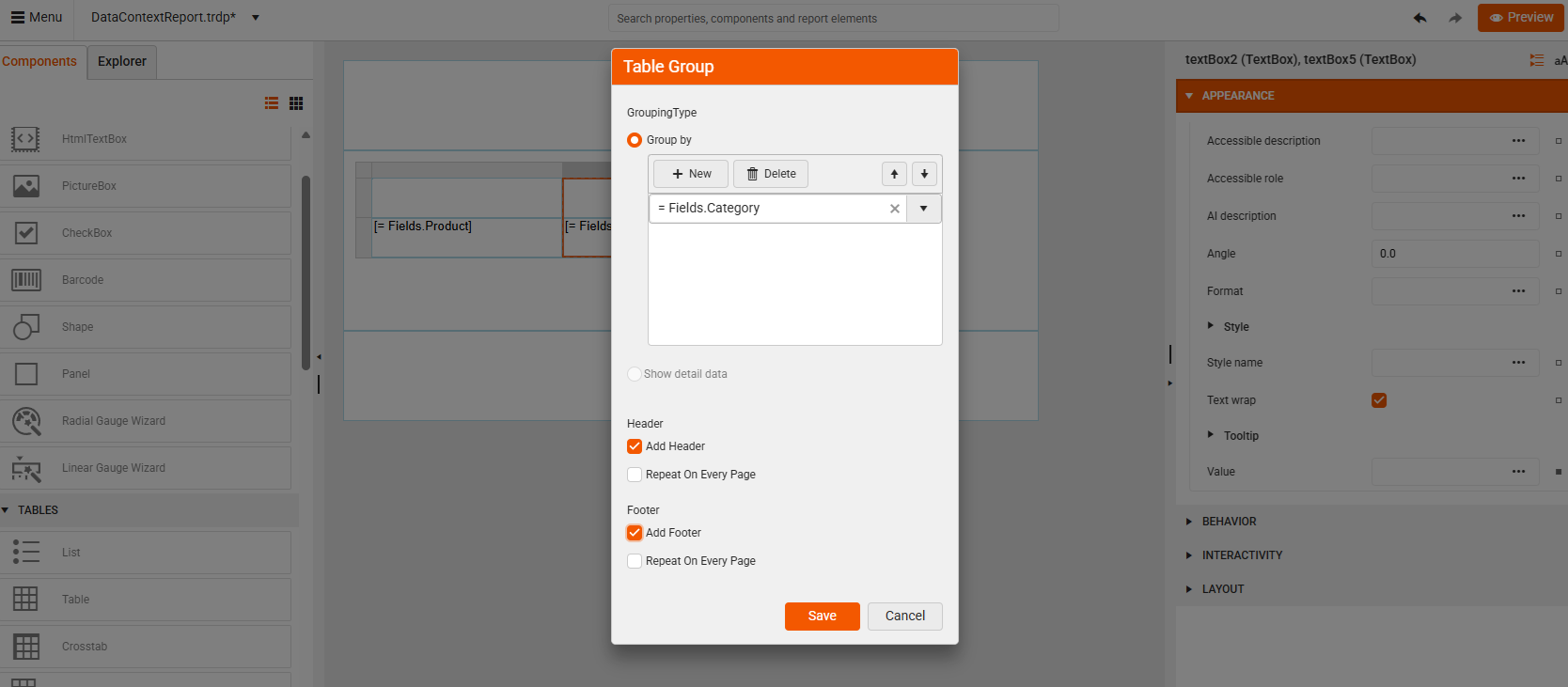Switch to the Explorer tab
Image resolution: width=1568 pixels, height=687 pixels.
(x=122, y=61)
